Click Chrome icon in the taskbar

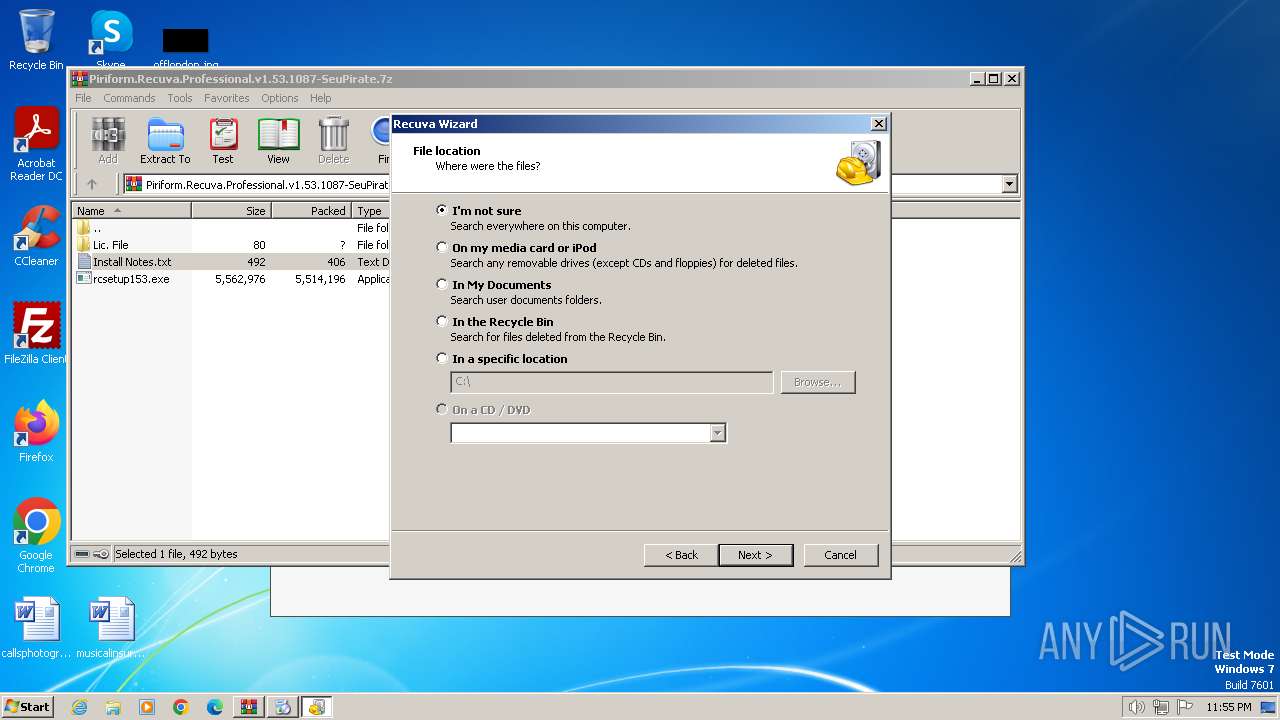tap(181, 707)
